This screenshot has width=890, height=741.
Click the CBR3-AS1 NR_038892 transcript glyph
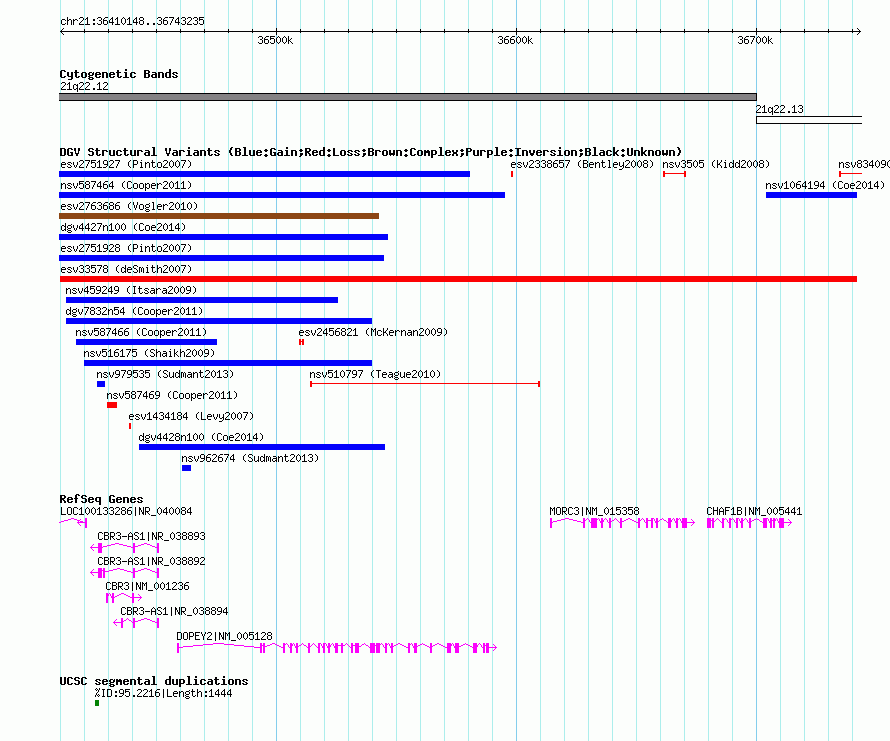[125, 572]
